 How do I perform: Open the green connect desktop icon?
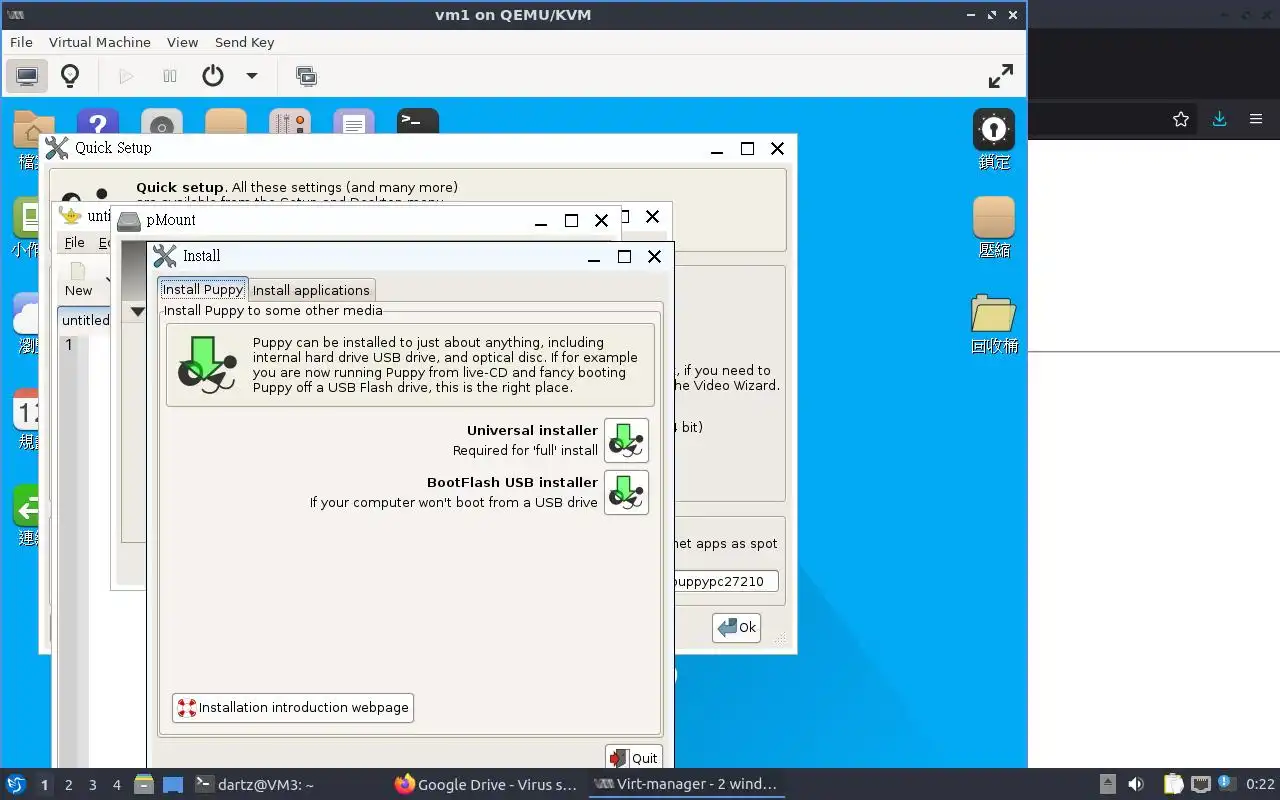pyautogui.click(x=26, y=506)
